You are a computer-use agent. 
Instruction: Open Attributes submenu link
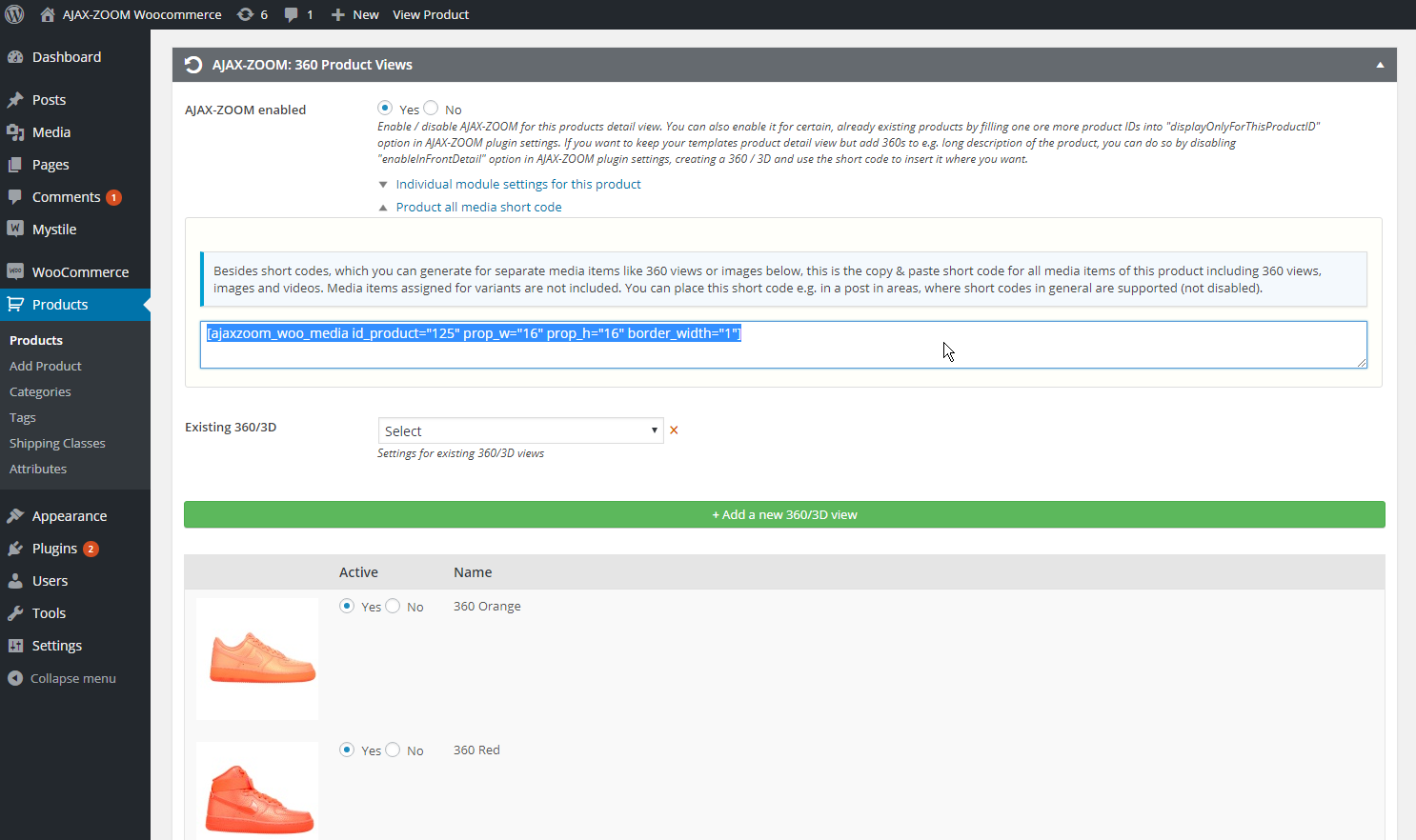click(38, 469)
